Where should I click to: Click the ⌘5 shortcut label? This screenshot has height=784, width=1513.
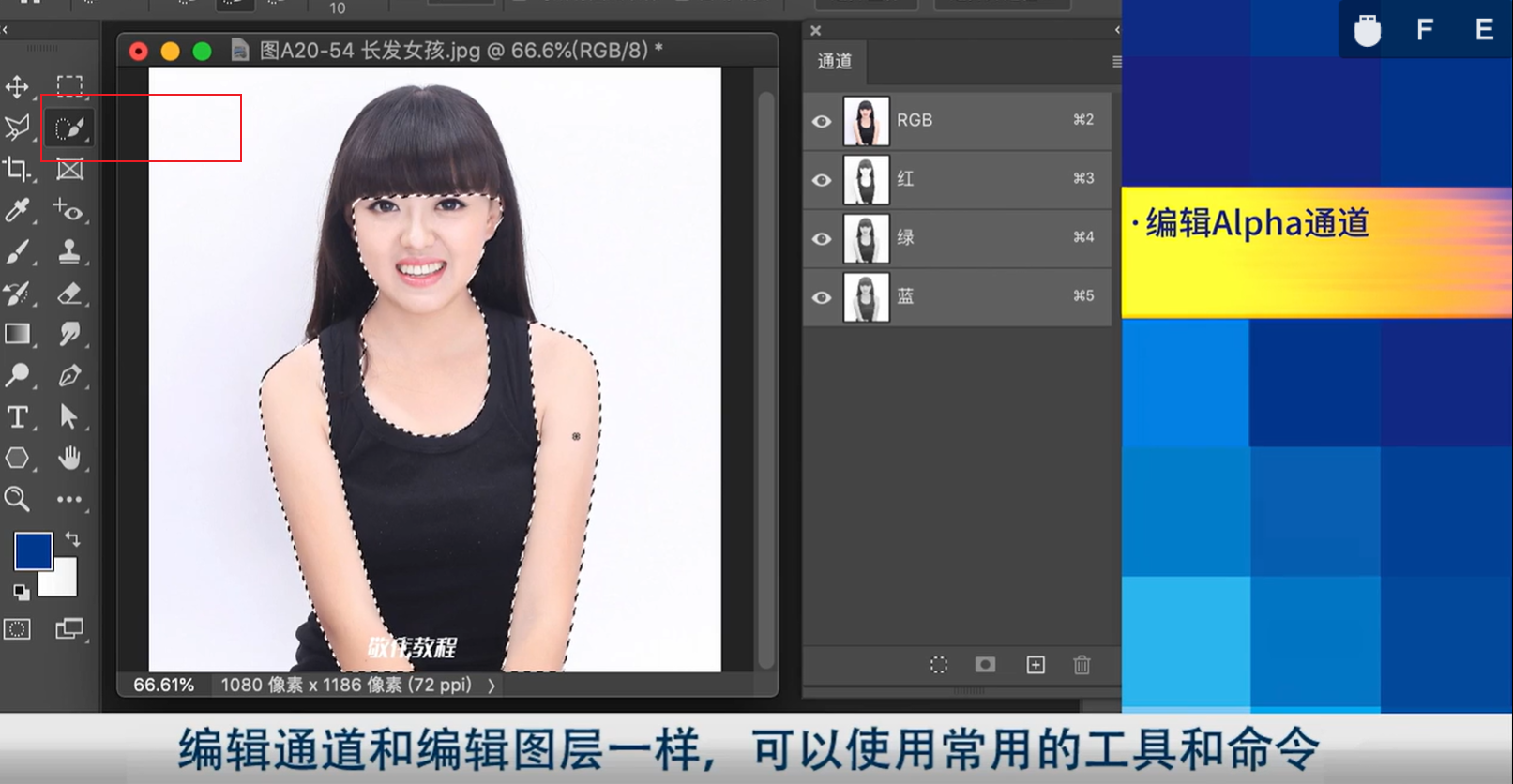(x=1083, y=295)
